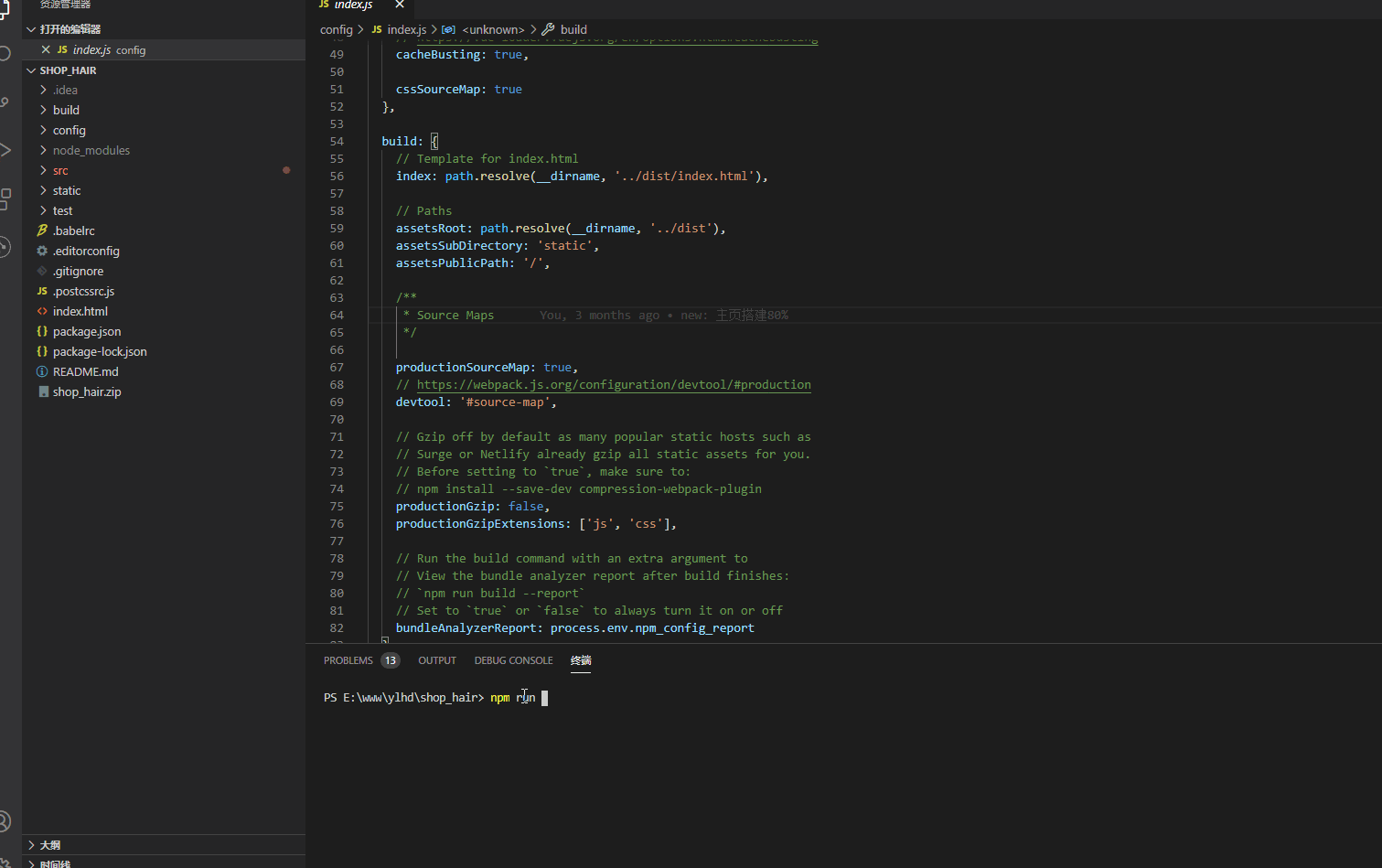Expand the src folder

[43, 170]
